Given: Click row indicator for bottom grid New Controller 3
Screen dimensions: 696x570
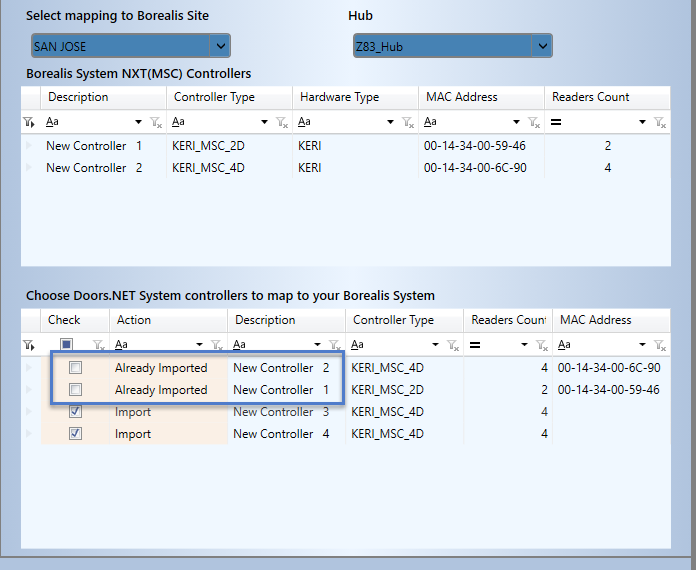Looking at the screenshot, I should pos(30,412).
